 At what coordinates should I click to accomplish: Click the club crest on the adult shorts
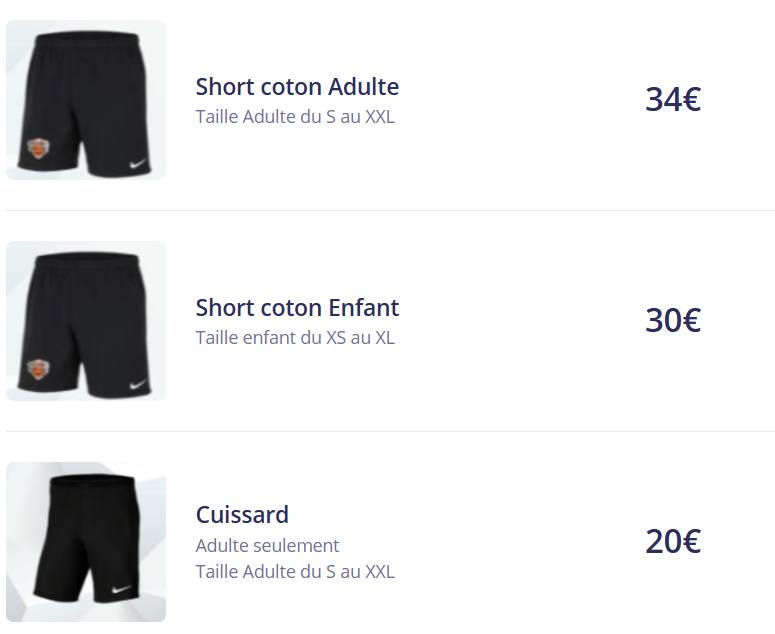click(x=38, y=148)
